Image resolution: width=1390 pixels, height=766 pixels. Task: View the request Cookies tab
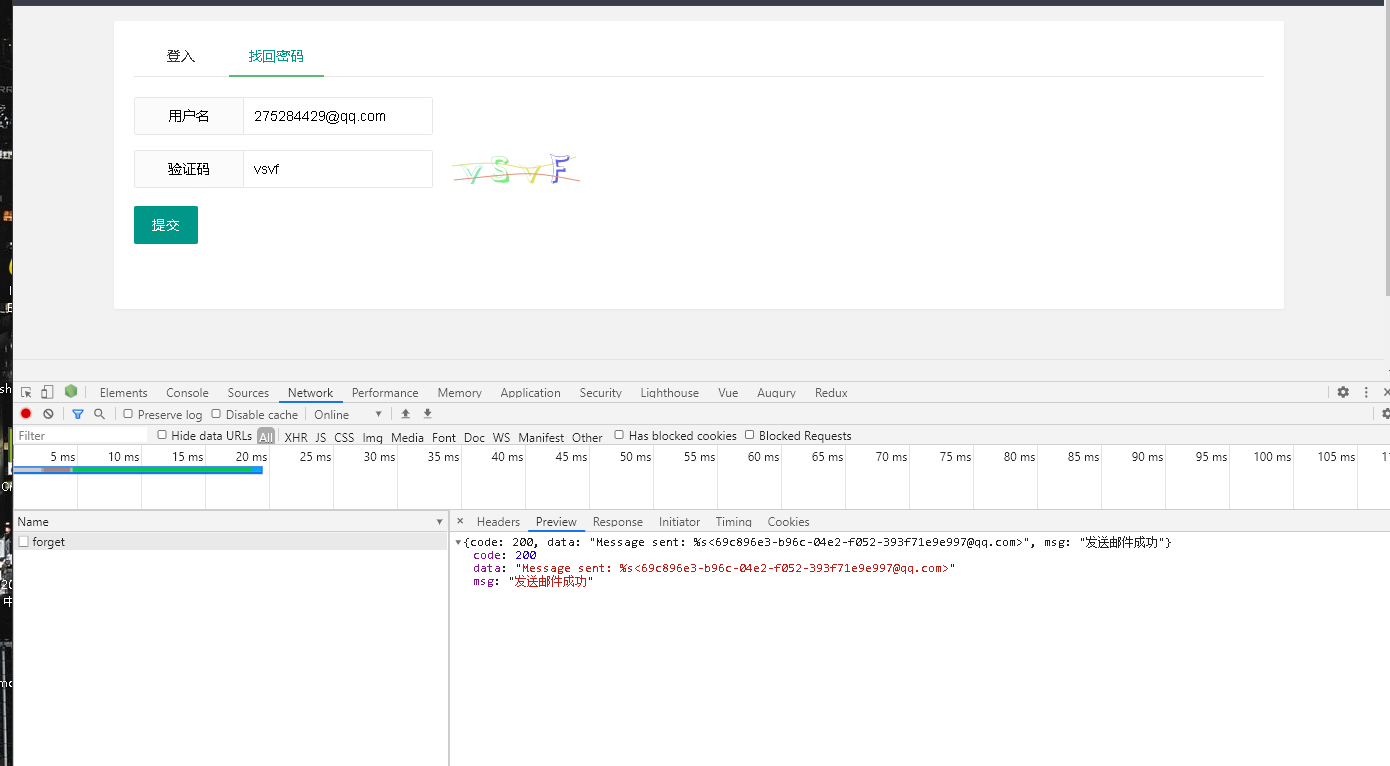pyautogui.click(x=788, y=521)
